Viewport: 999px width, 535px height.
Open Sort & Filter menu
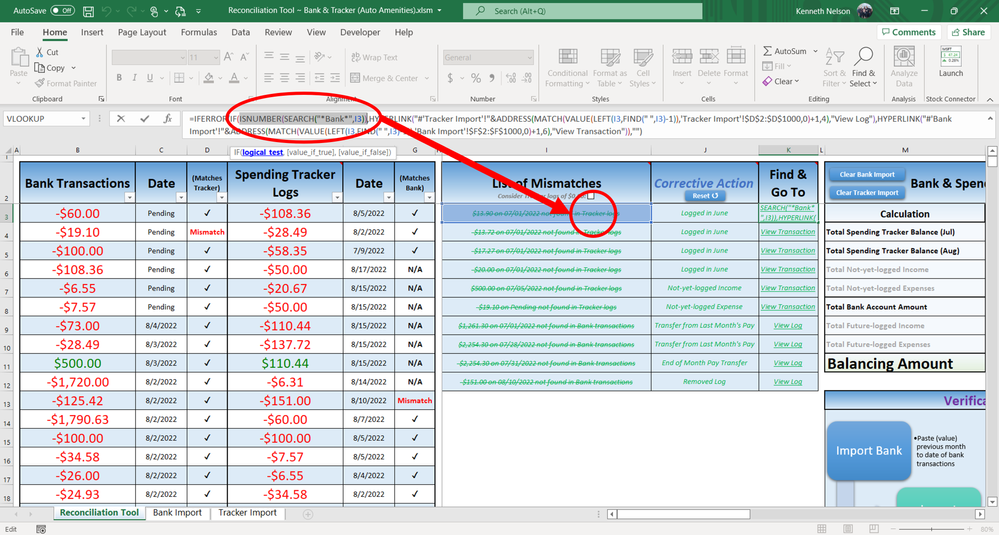833,68
